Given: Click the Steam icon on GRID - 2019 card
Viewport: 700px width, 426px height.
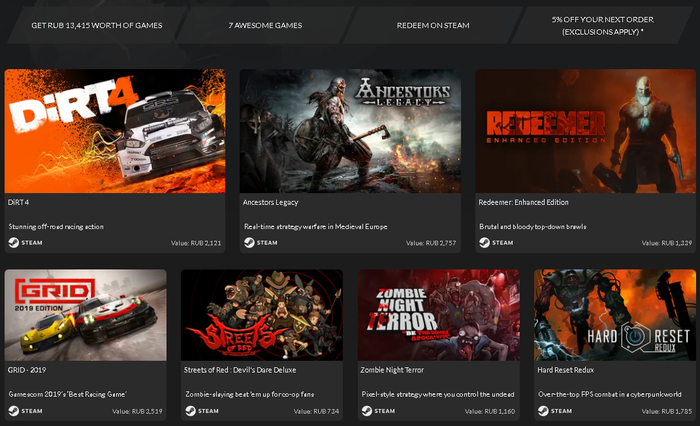Looking at the screenshot, I should [13, 411].
